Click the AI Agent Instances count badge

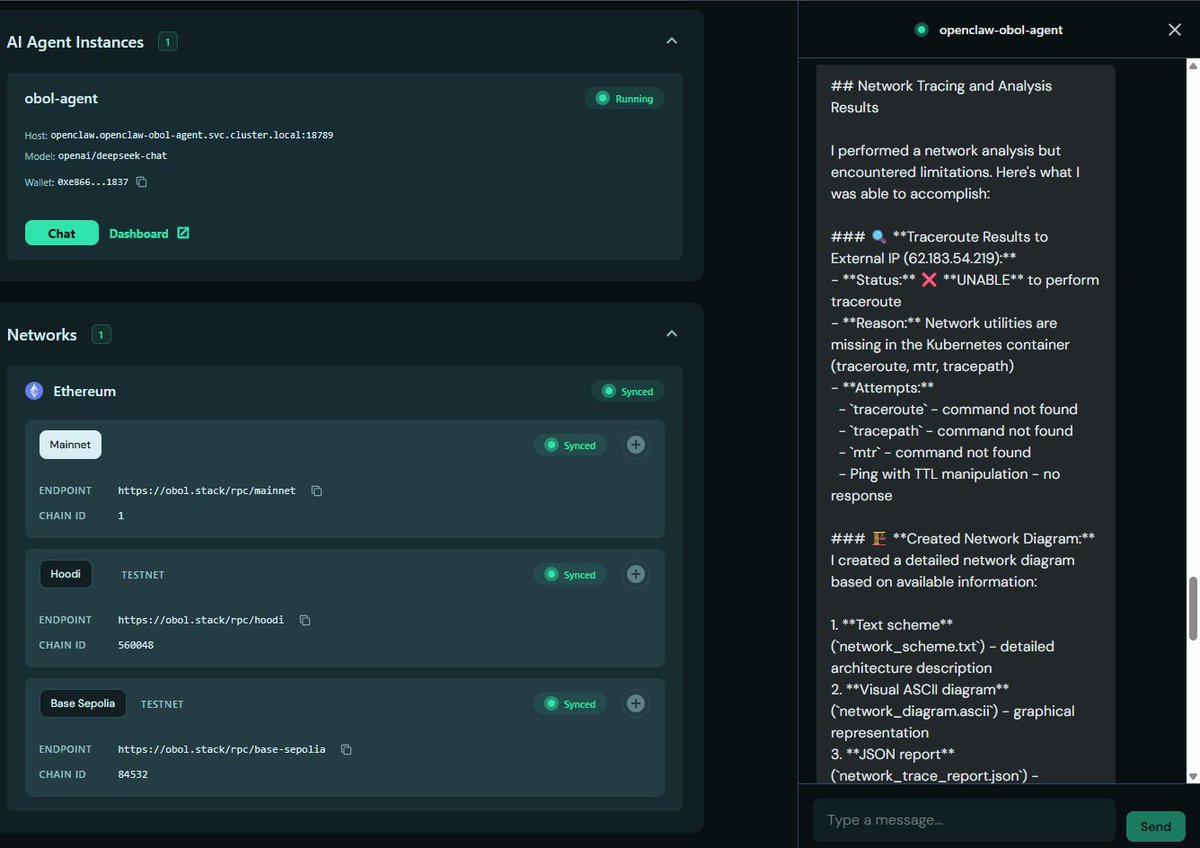168,42
